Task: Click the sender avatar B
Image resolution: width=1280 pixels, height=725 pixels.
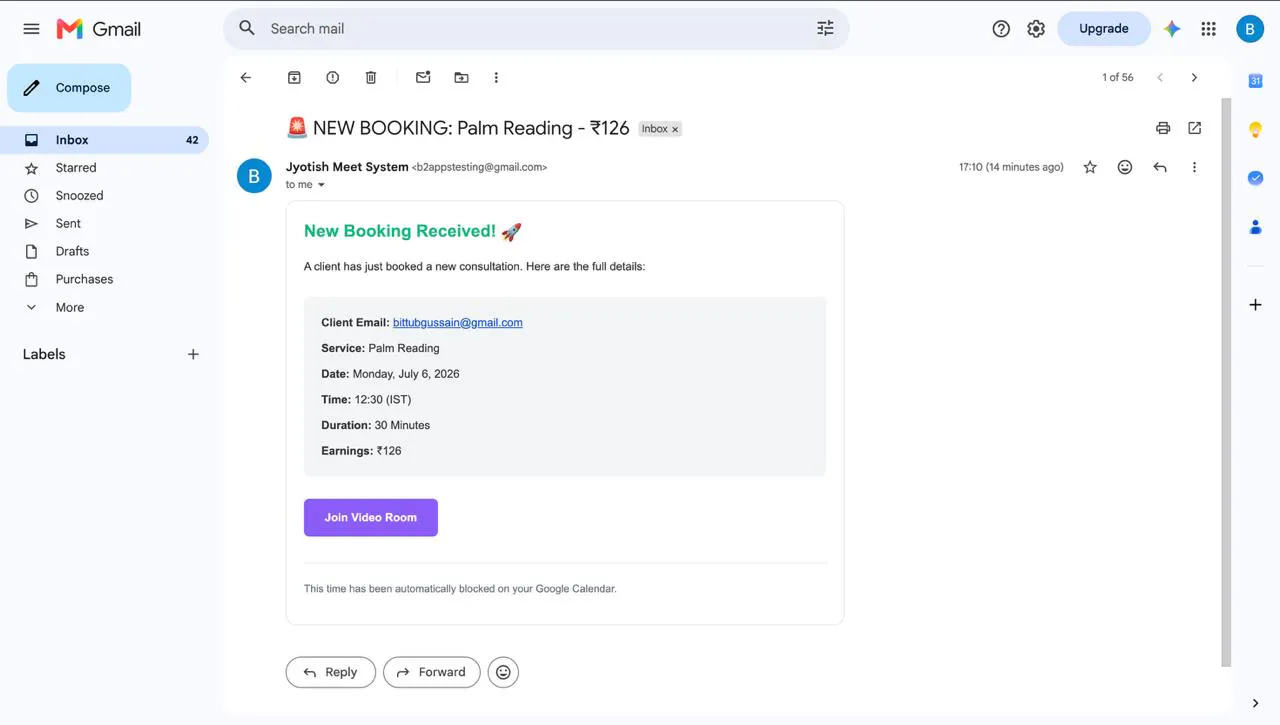Action: 254,176
